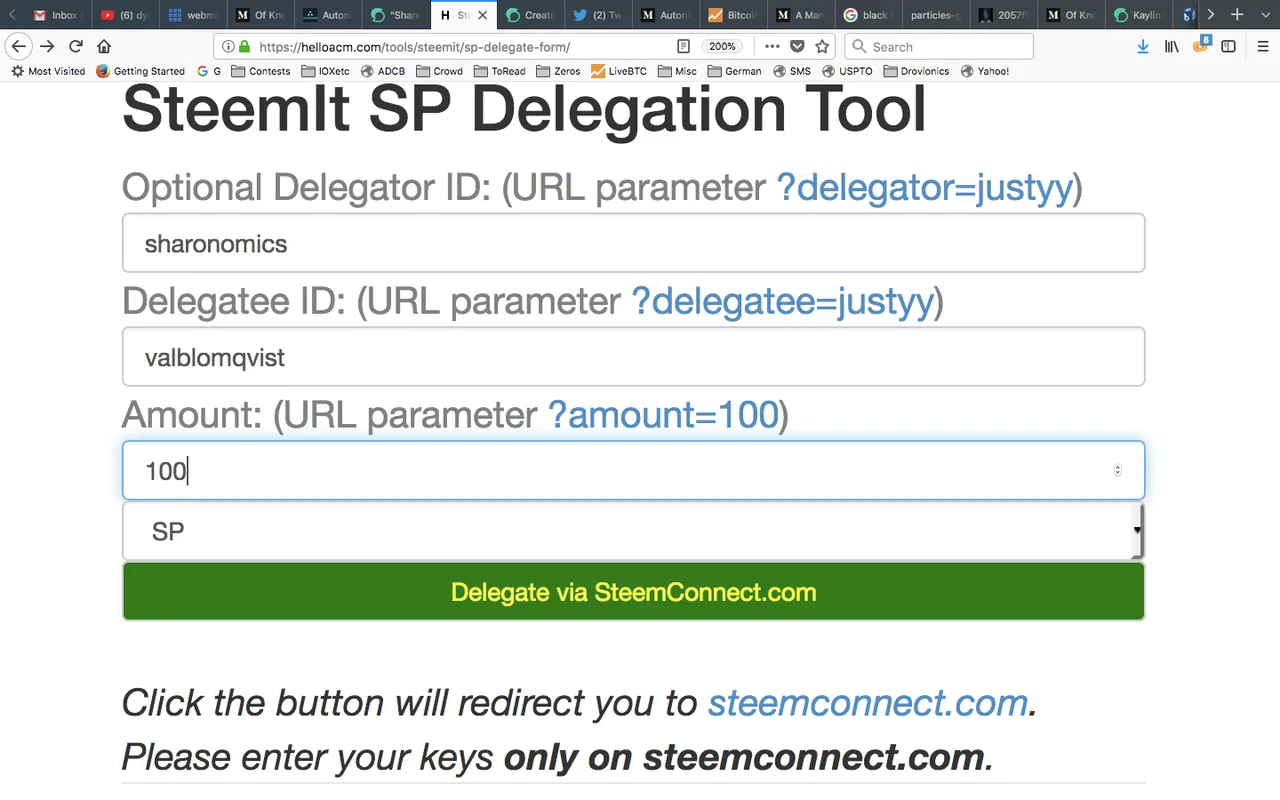Open the Crowd bookmark folder
This screenshot has width=1280, height=800.
pyautogui.click(x=440, y=71)
